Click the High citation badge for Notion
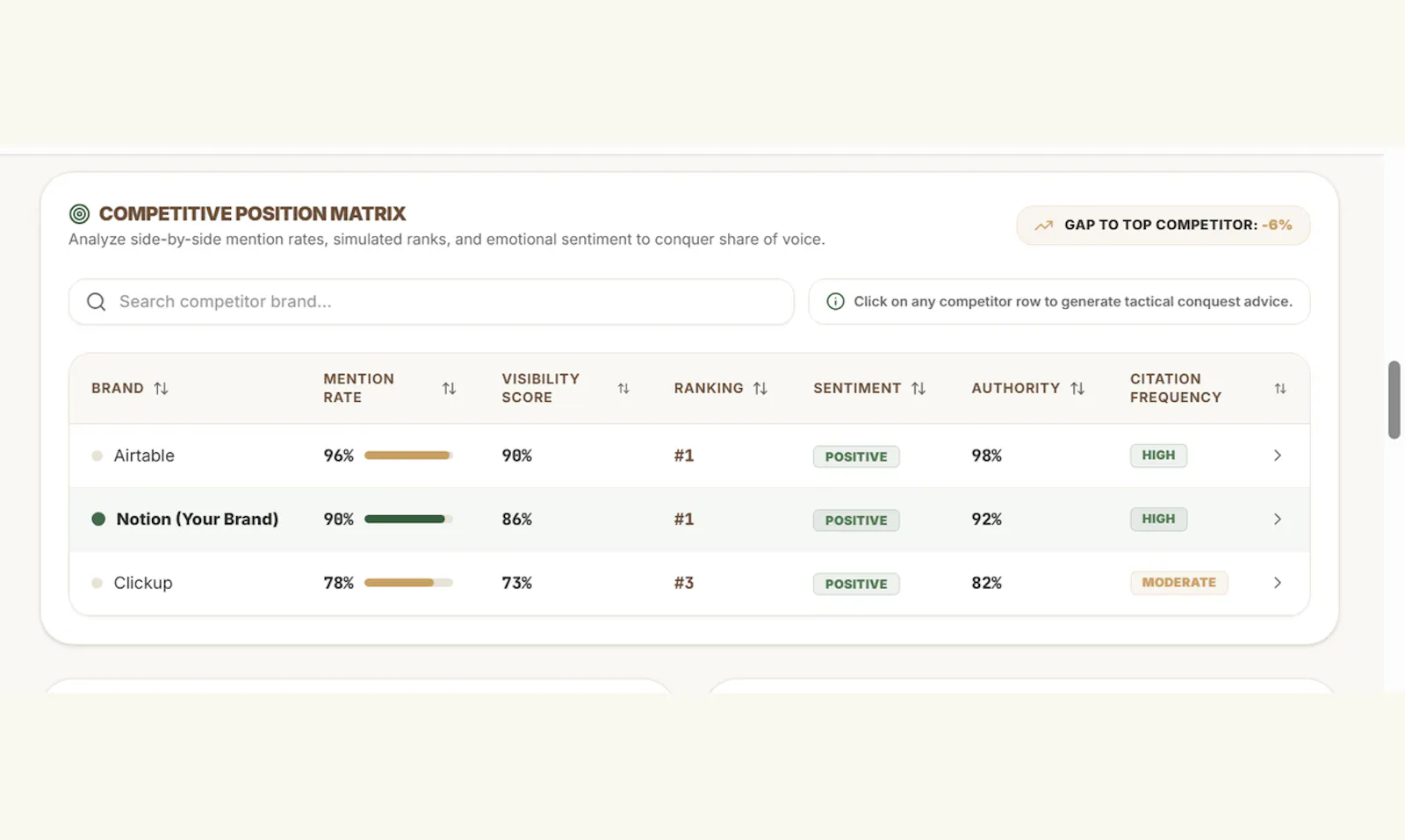This screenshot has width=1405, height=840. (1158, 519)
